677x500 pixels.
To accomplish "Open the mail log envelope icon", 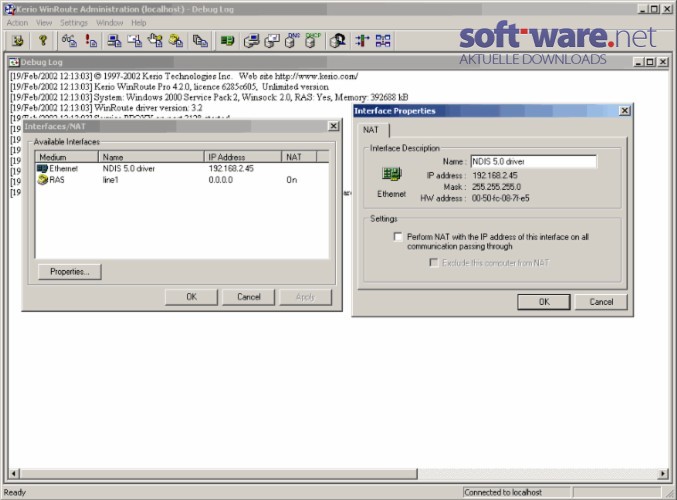I will 134,41.
